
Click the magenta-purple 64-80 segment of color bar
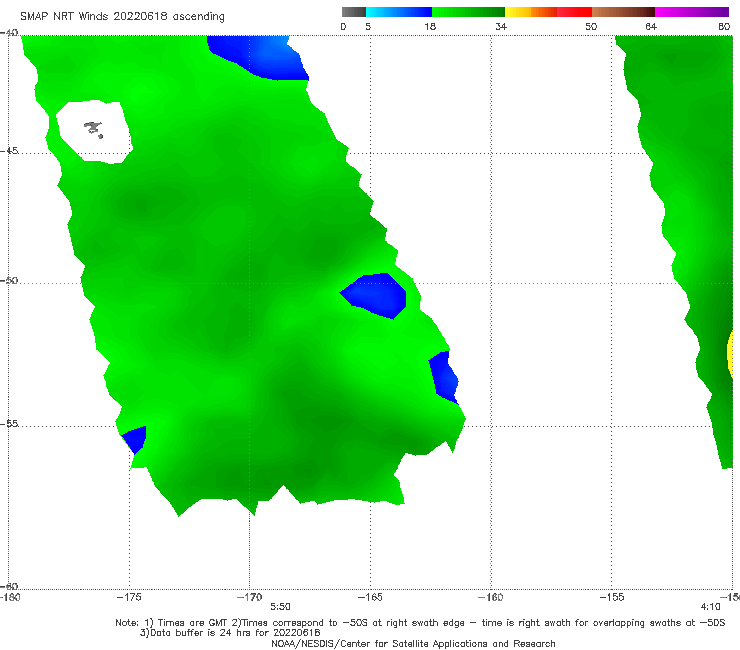pyautogui.click(x=692, y=12)
